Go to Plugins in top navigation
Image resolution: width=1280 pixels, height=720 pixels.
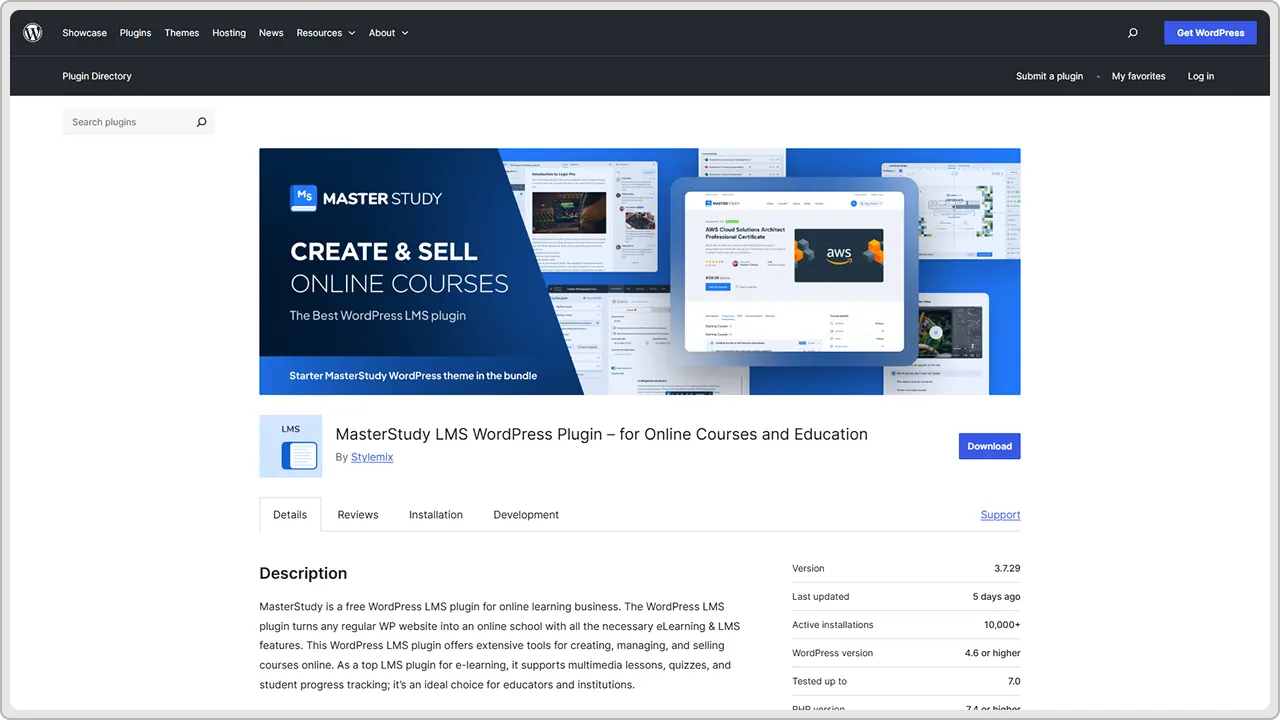click(136, 33)
